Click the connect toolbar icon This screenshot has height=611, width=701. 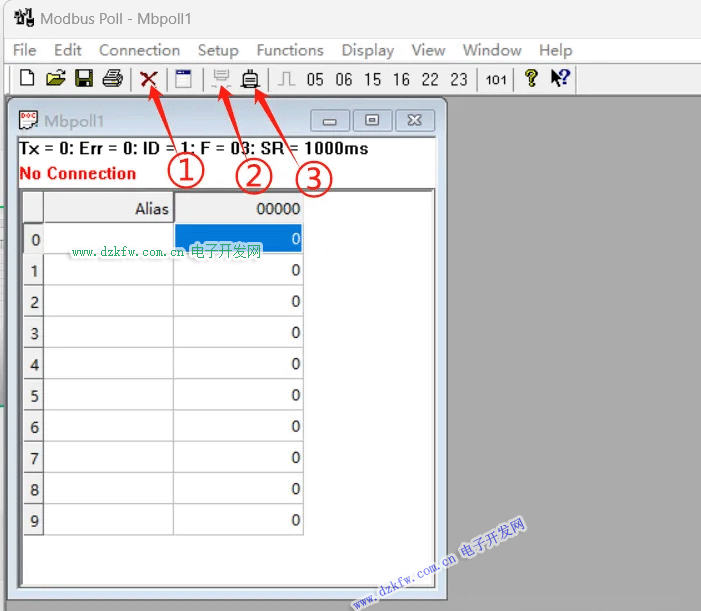point(250,79)
